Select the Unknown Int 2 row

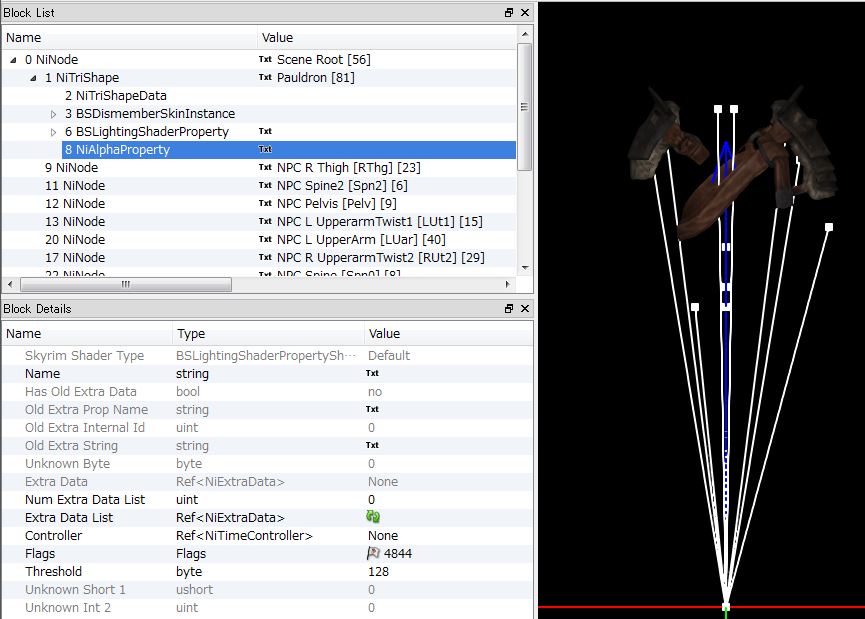267,607
